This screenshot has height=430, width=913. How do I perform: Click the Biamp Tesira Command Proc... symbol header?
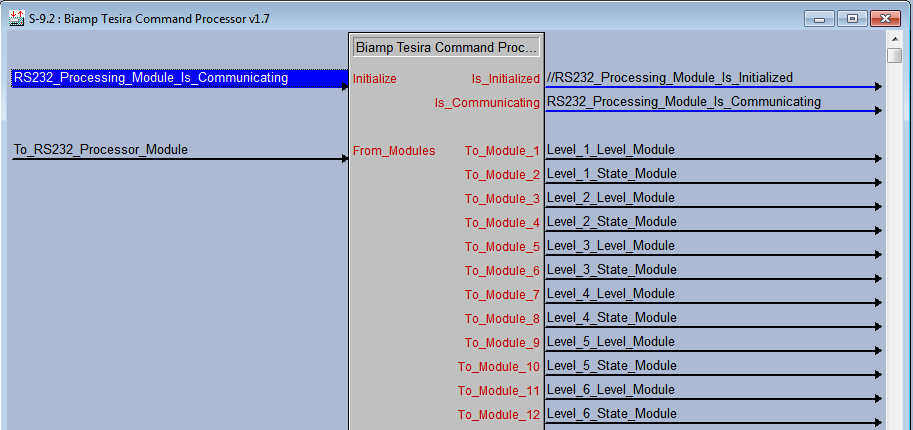446,47
